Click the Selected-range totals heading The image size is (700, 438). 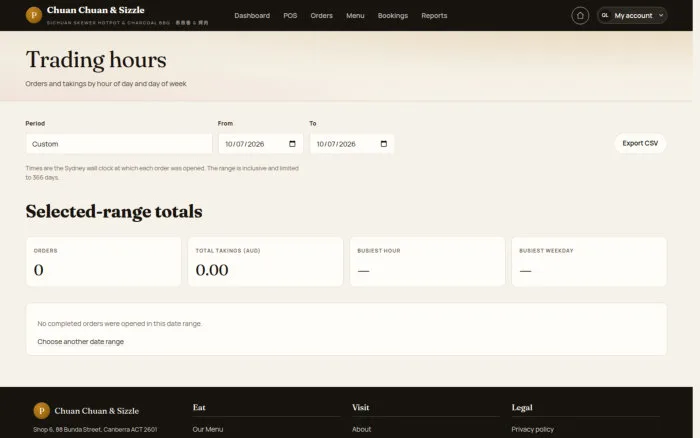114,211
